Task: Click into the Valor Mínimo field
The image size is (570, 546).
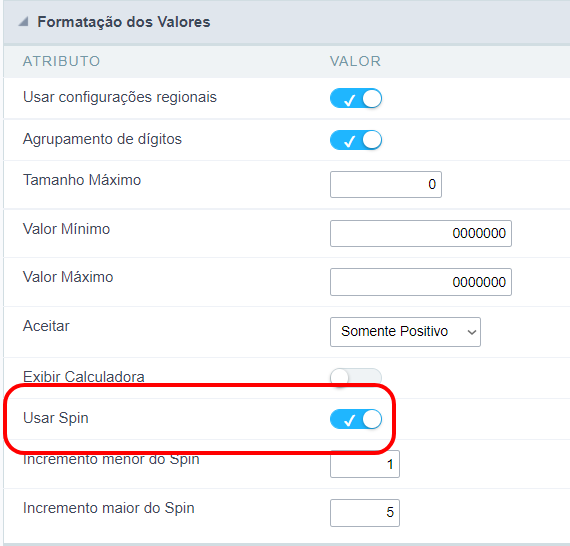Action: click(421, 233)
